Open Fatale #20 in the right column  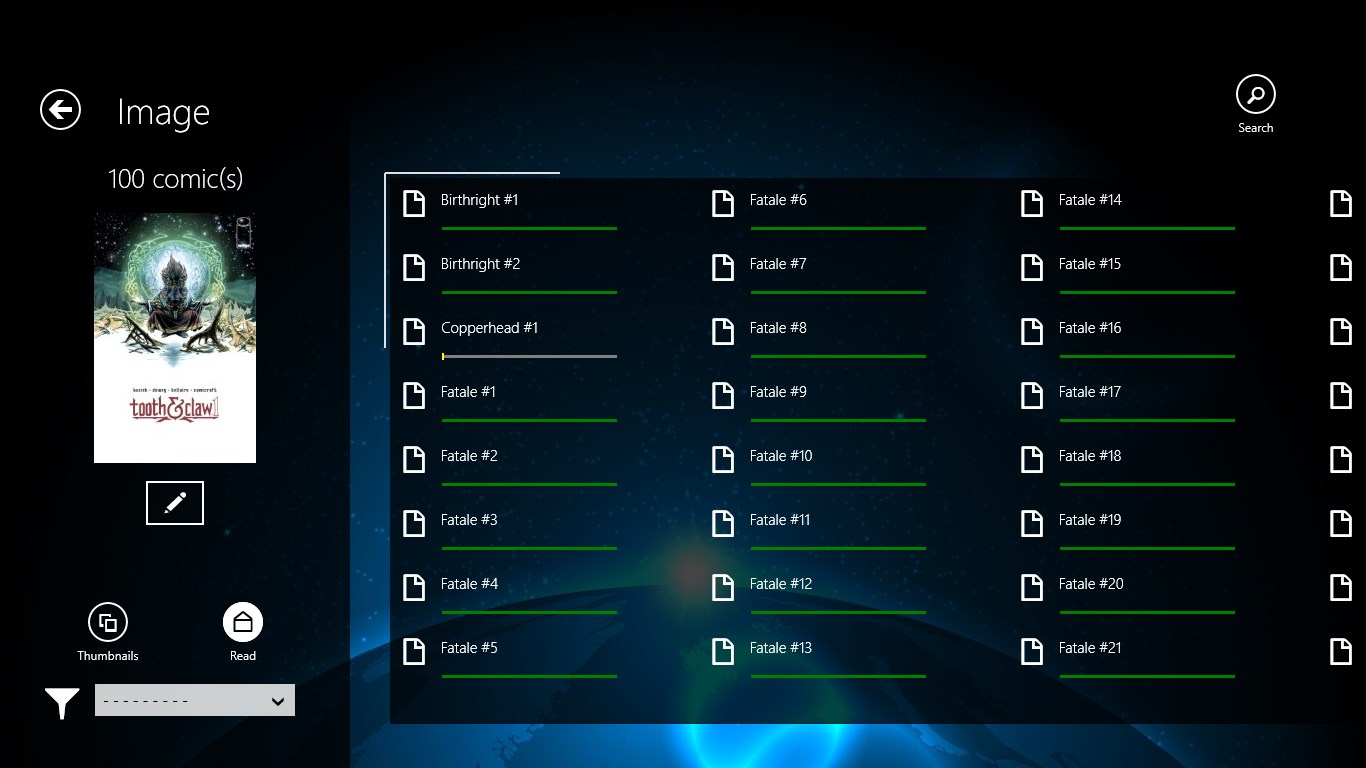tap(1089, 584)
